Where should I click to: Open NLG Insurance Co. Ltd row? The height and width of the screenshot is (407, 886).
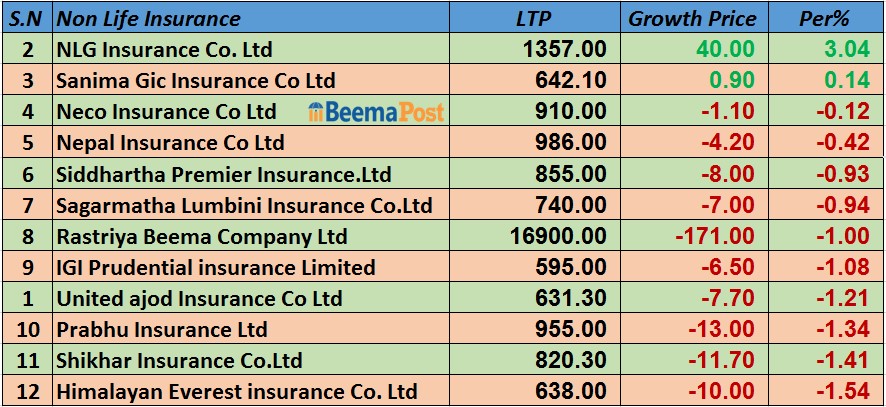point(165,49)
